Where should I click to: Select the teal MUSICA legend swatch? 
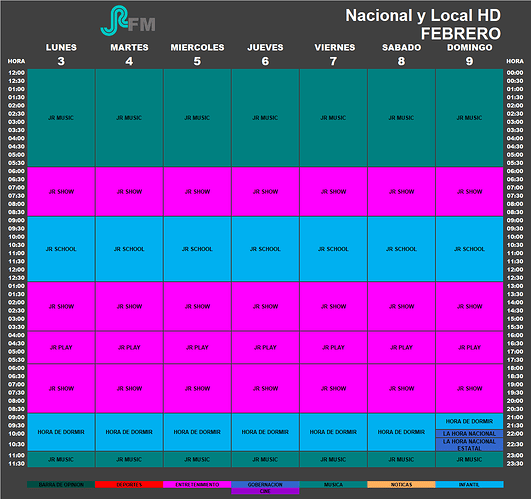pos(333,484)
